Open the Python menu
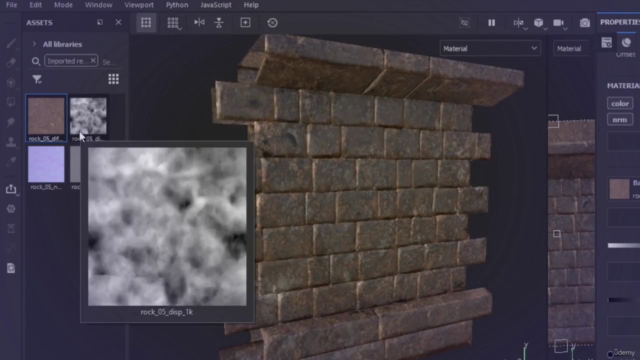Image resolution: width=640 pixels, height=360 pixels. pyautogui.click(x=177, y=5)
